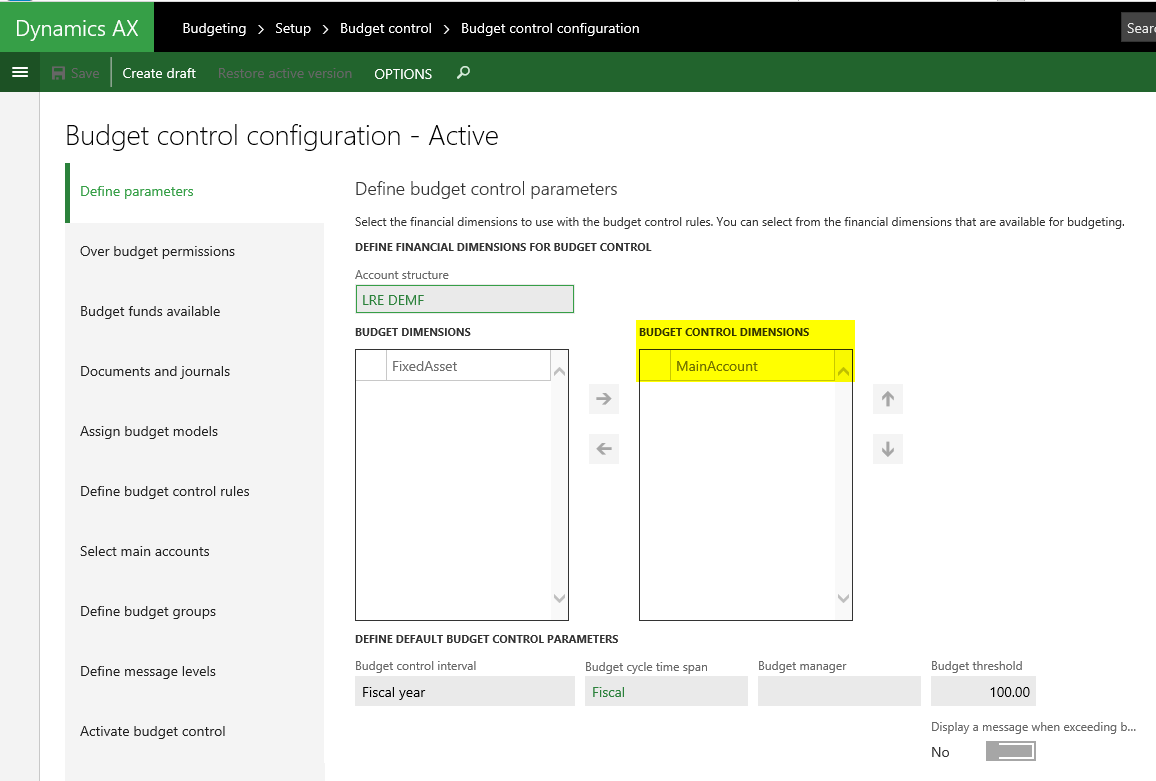Click the left arrow to remove dimension
Image resolution: width=1156 pixels, height=781 pixels.
point(603,449)
